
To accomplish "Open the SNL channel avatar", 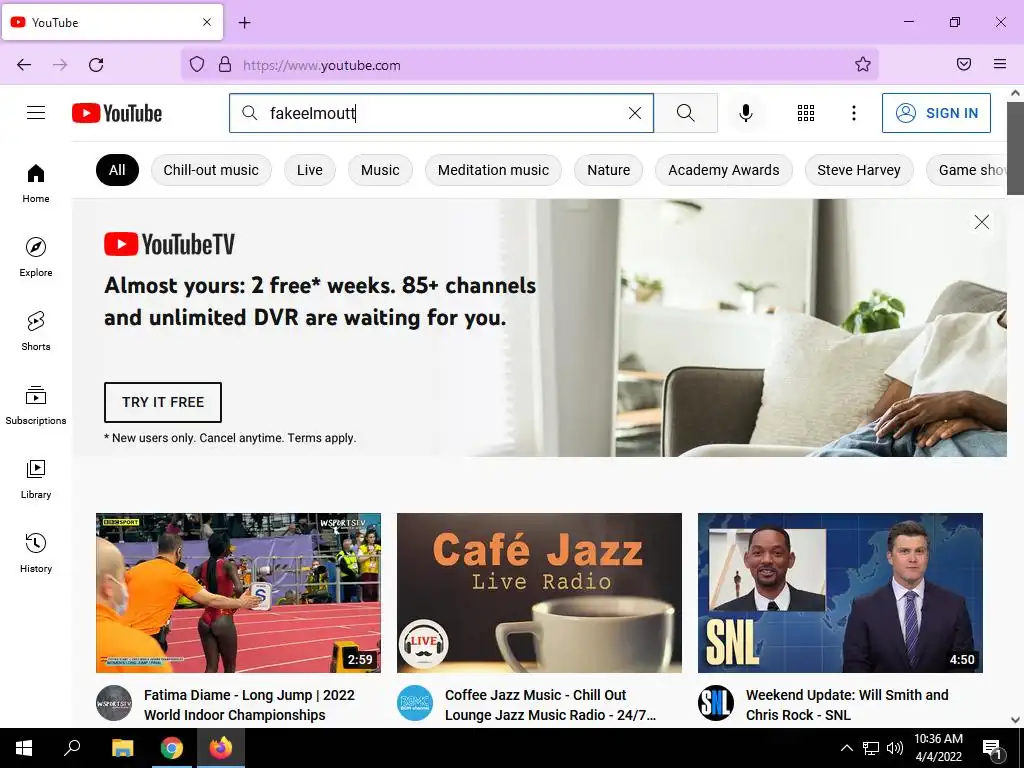I will [716, 703].
